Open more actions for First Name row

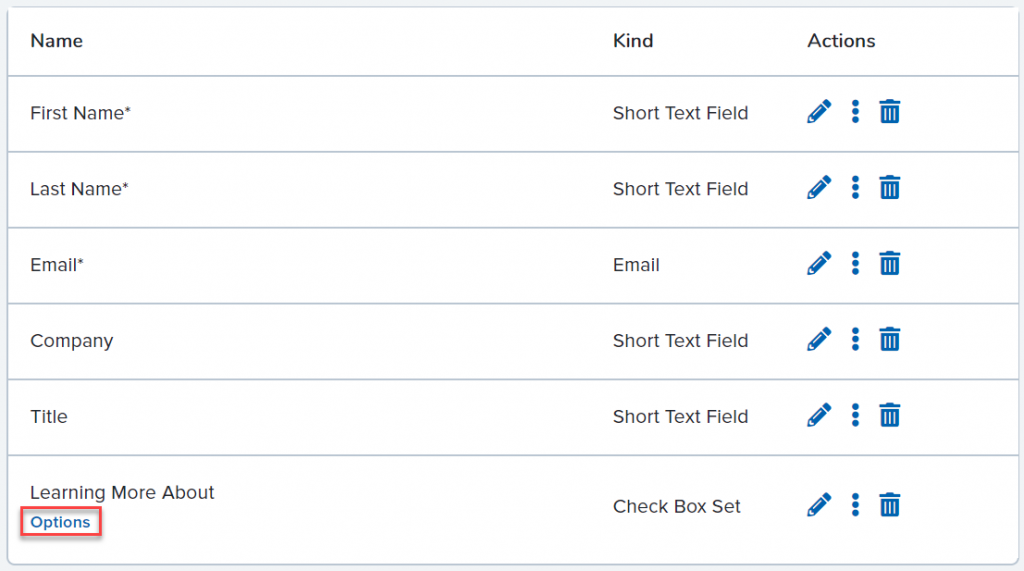click(855, 112)
